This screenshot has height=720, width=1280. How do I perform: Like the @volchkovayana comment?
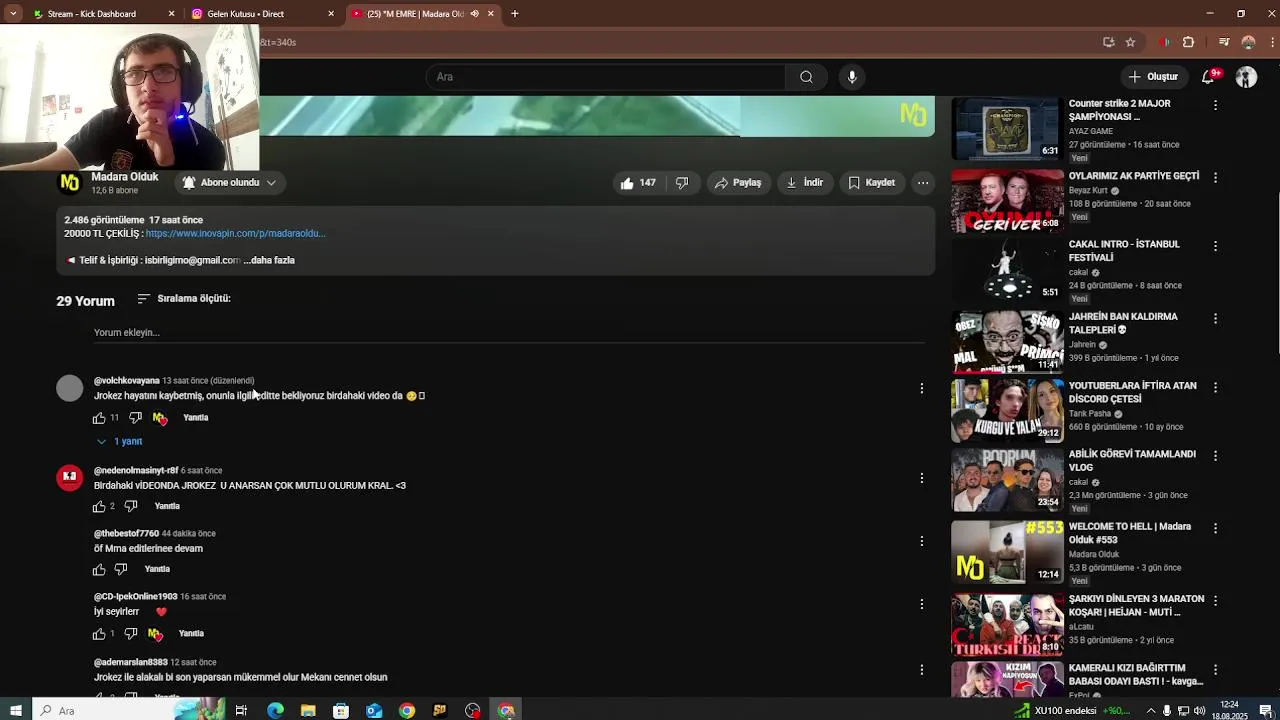[99, 418]
